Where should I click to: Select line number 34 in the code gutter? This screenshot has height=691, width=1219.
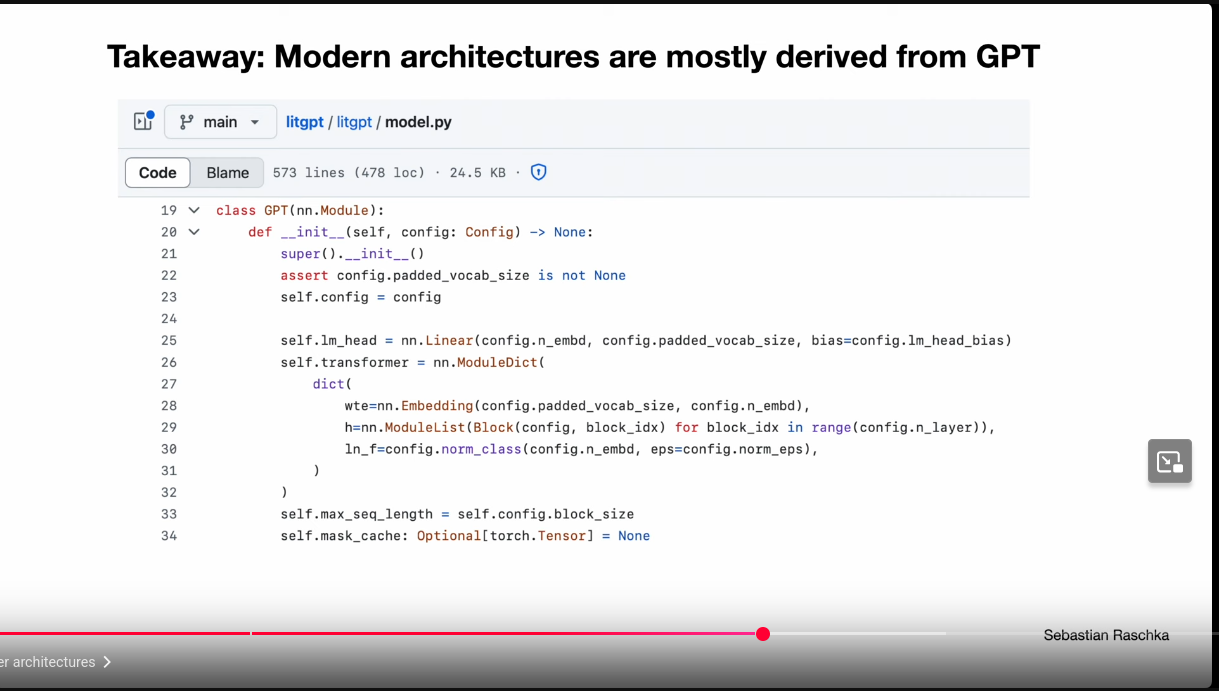pyautogui.click(x=168, y=536)
